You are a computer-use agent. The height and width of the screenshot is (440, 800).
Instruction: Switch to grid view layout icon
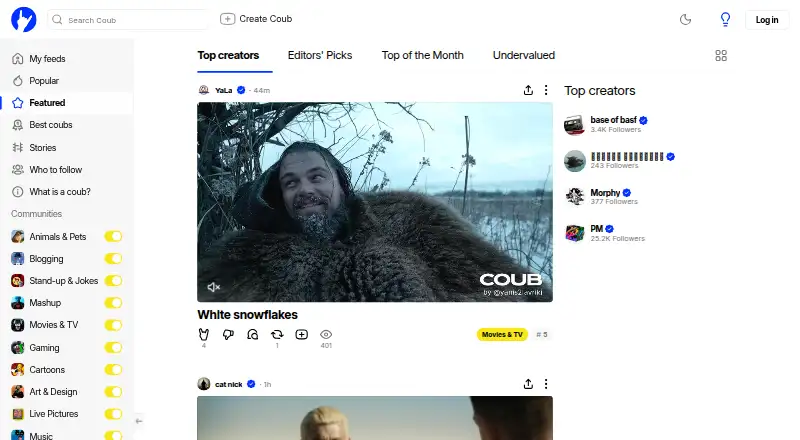tap(721, 55)
